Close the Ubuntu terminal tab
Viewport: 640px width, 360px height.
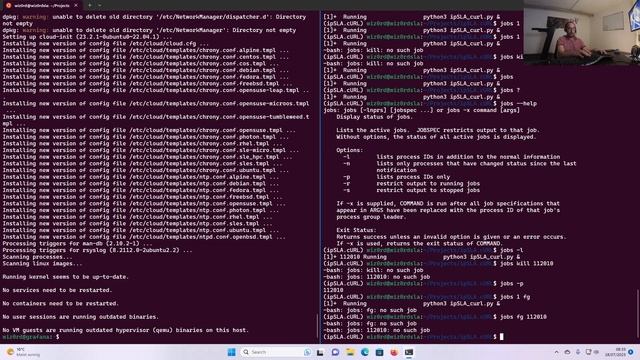(x=76, y=5)
